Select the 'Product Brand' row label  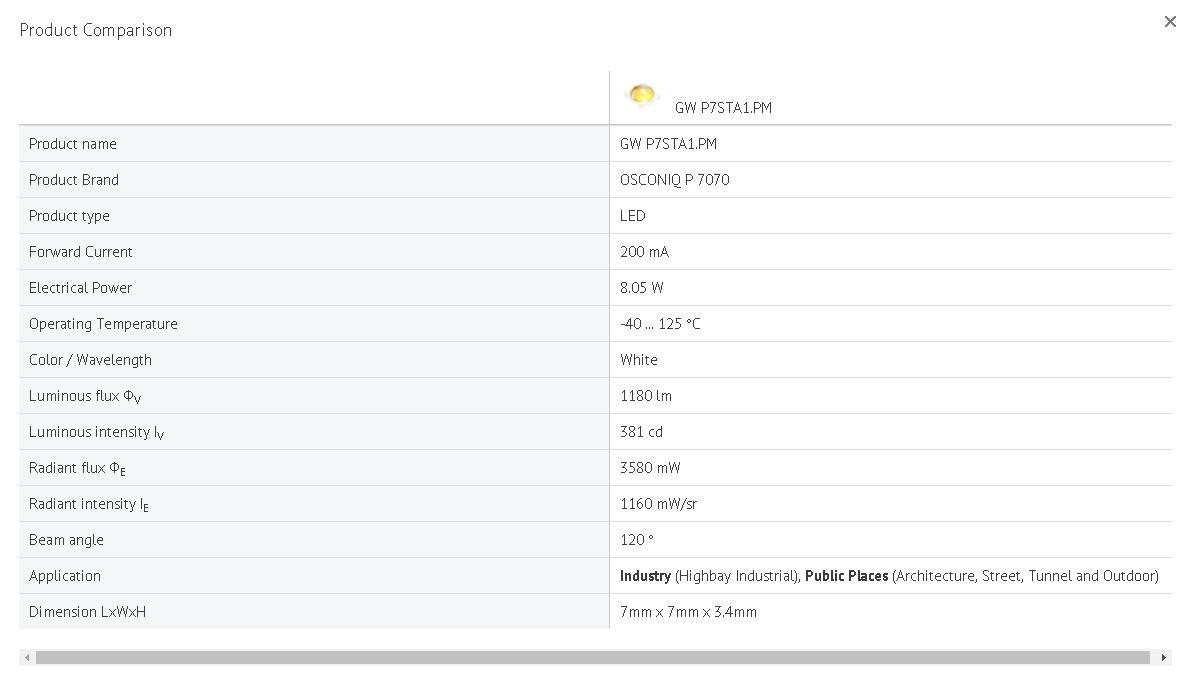[74, 180]
